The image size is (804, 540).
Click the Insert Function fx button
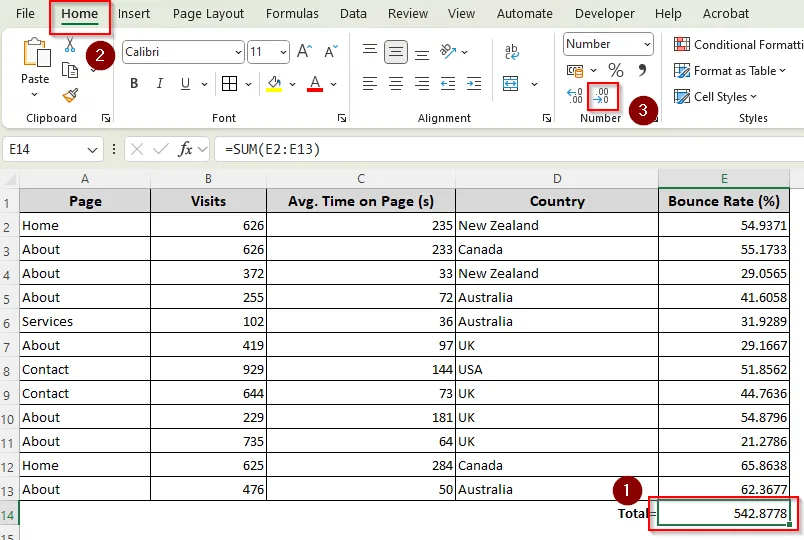click(x=185, y=149)
